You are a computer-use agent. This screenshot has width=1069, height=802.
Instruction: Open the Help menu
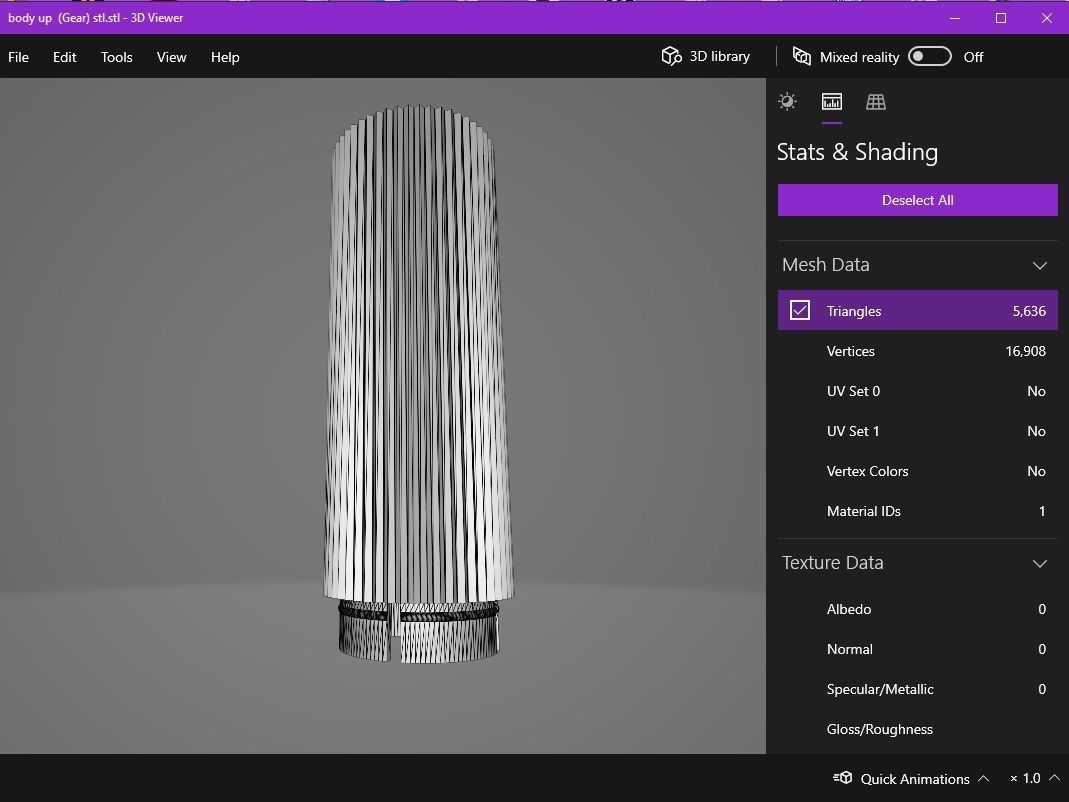pyautogui.click(x=225, y=57)
